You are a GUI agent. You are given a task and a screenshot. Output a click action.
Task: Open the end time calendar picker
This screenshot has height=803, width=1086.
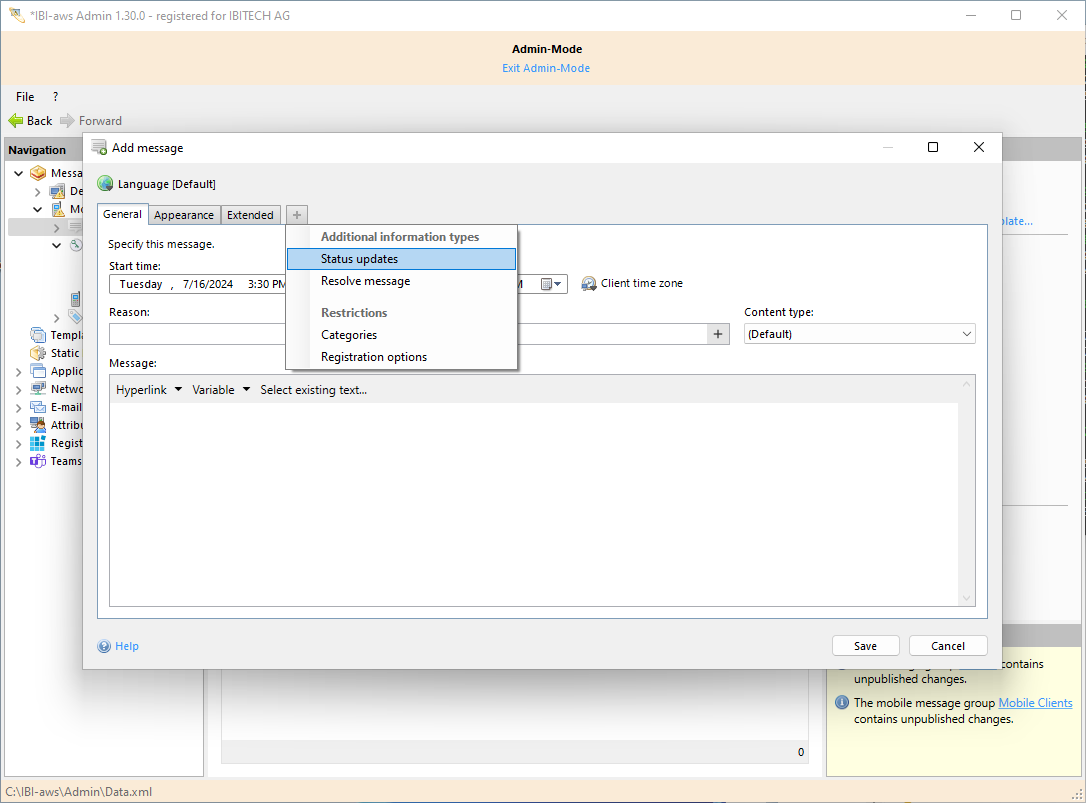coord(552,284)
